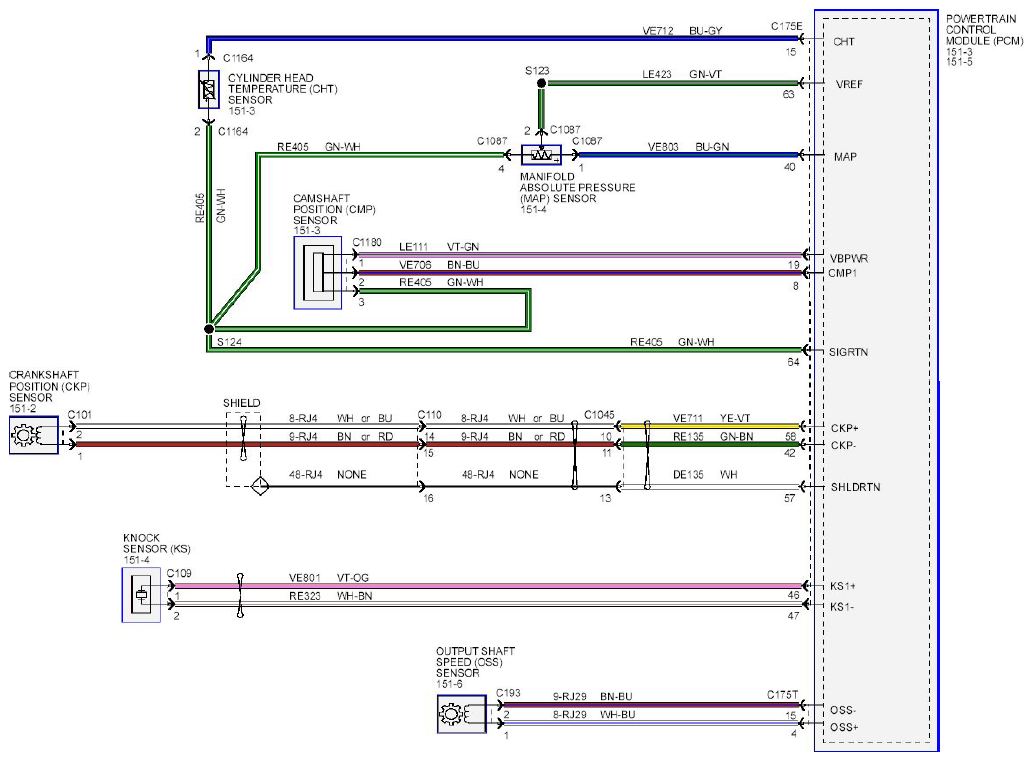The width and height of the screenshot is (1033, 761).
Task: Select the RE323 wire circuit label
Action: coord(304,596)
